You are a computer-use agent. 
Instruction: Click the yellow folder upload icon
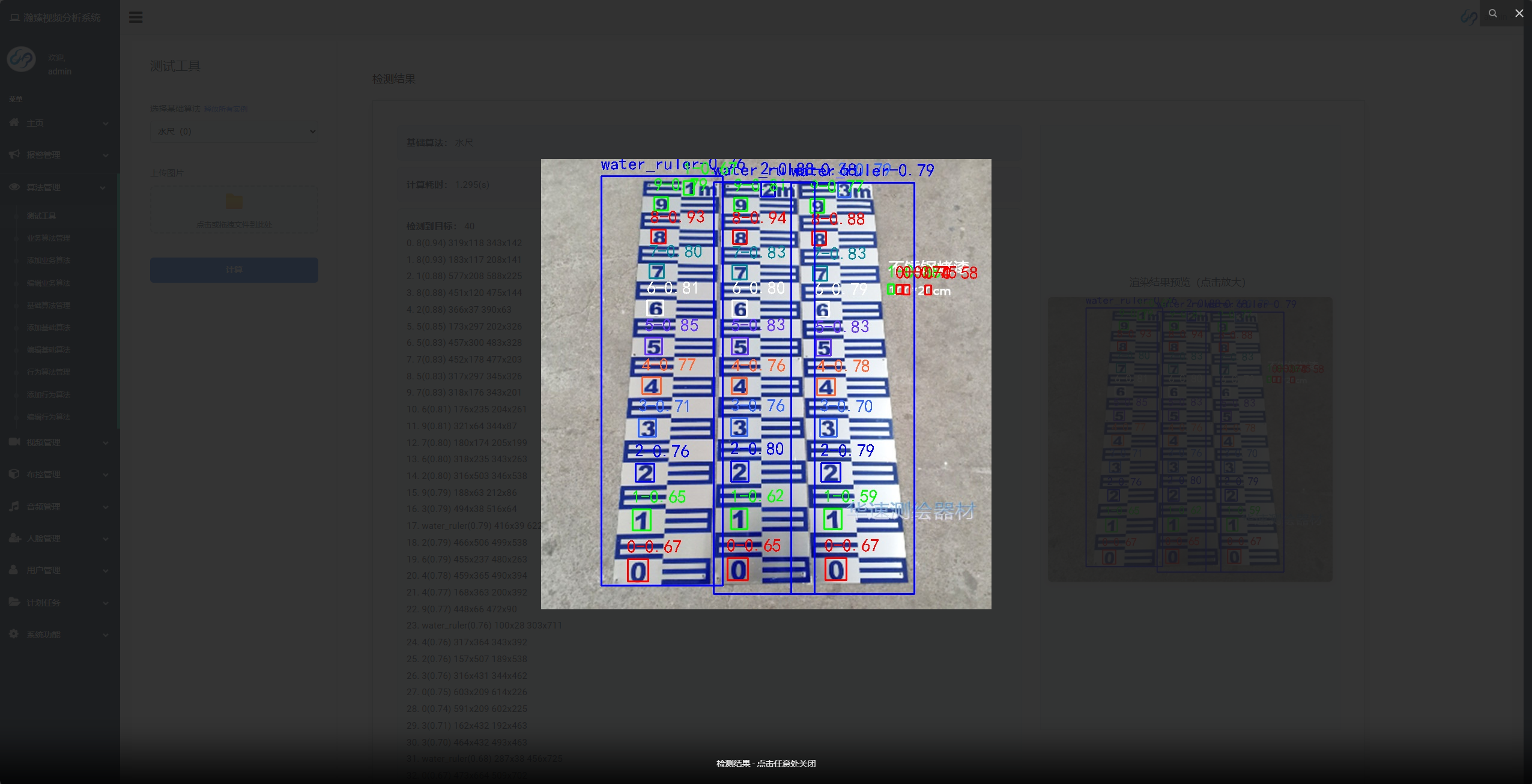(234, 202)
